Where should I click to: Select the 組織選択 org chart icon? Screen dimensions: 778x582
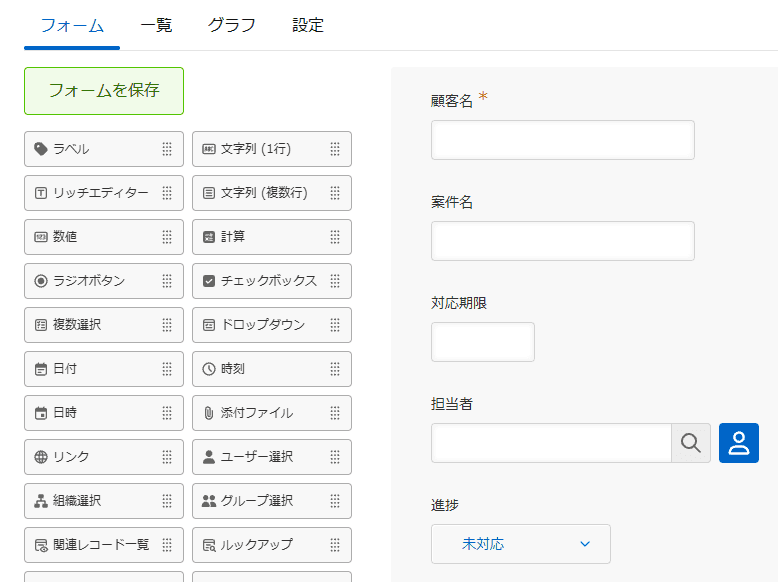pos(41,501)
